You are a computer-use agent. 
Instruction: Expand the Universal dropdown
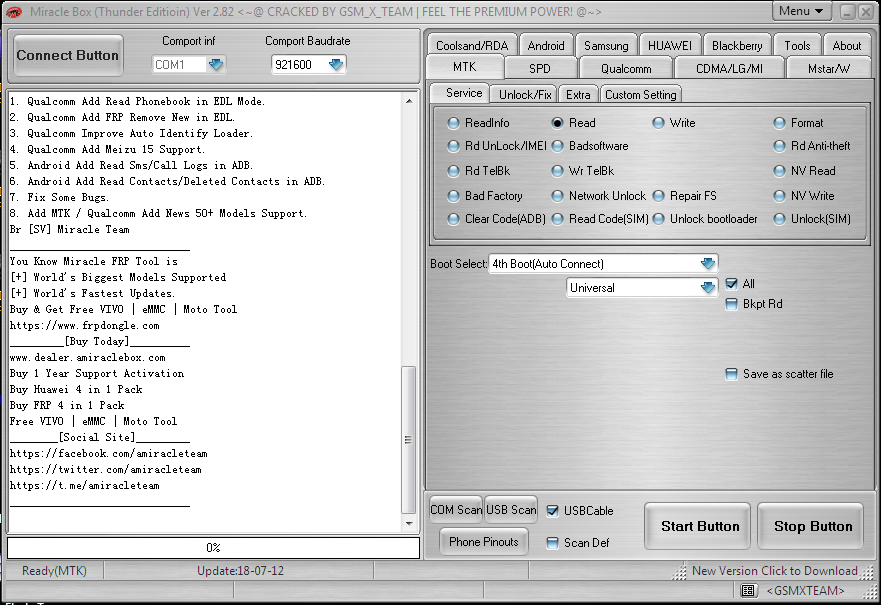(708, 288)
